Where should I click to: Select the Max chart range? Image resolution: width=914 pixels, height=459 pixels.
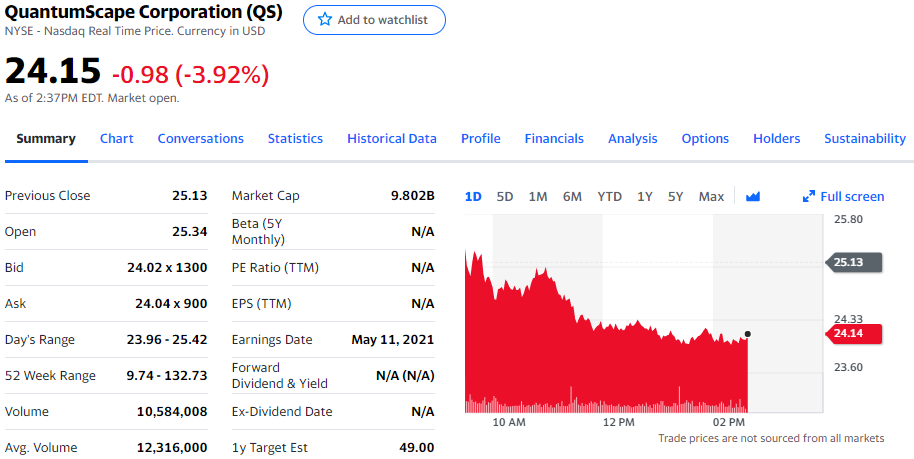(x=711, y=197)
